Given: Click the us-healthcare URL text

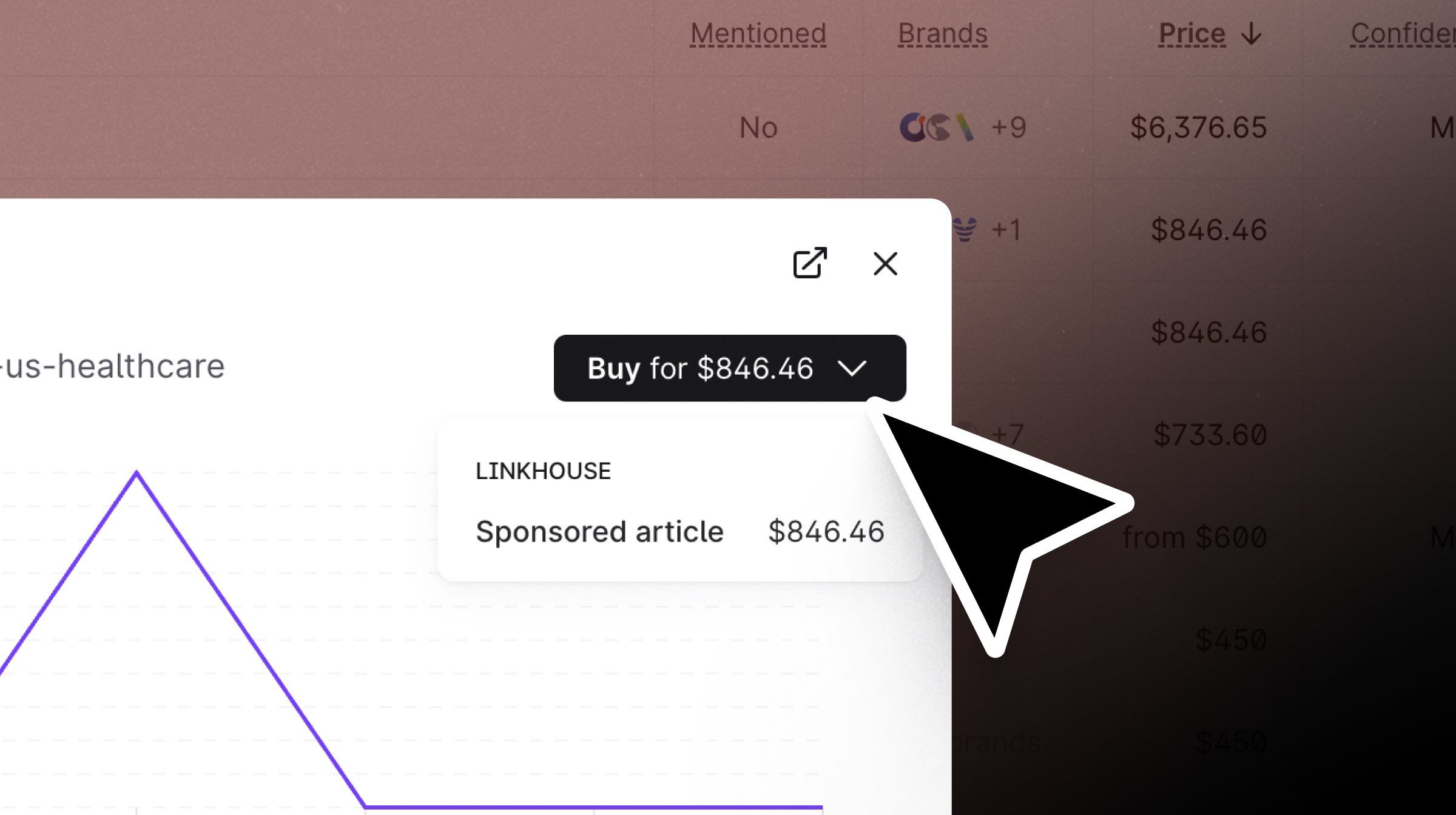Looking at the screenshot, I should tap(113, 366).
